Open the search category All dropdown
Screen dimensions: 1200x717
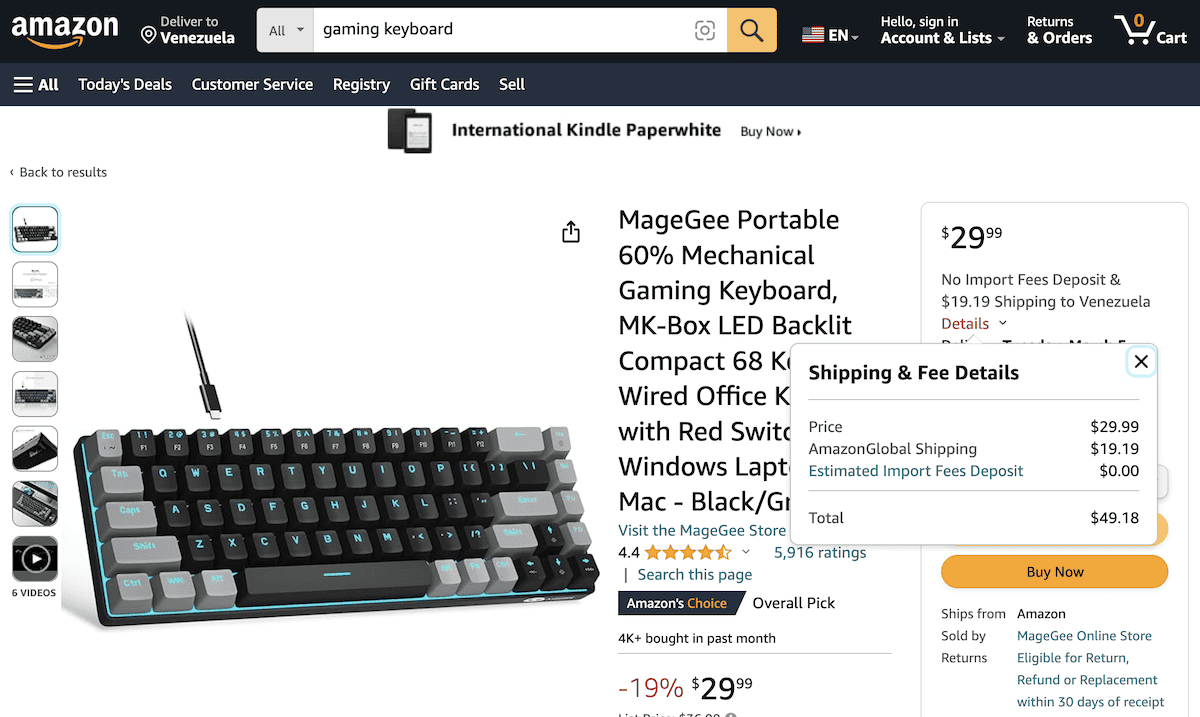[284, 30]
